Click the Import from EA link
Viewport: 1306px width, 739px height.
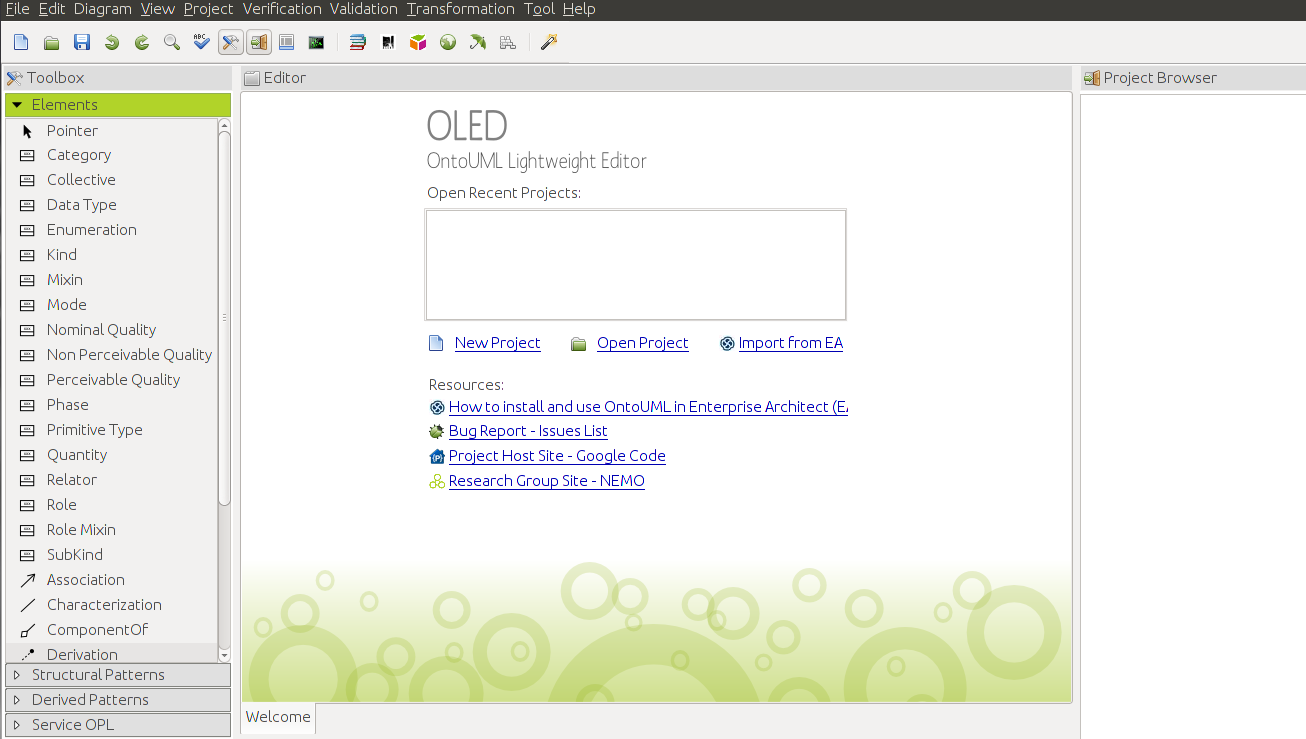point(790,343)
